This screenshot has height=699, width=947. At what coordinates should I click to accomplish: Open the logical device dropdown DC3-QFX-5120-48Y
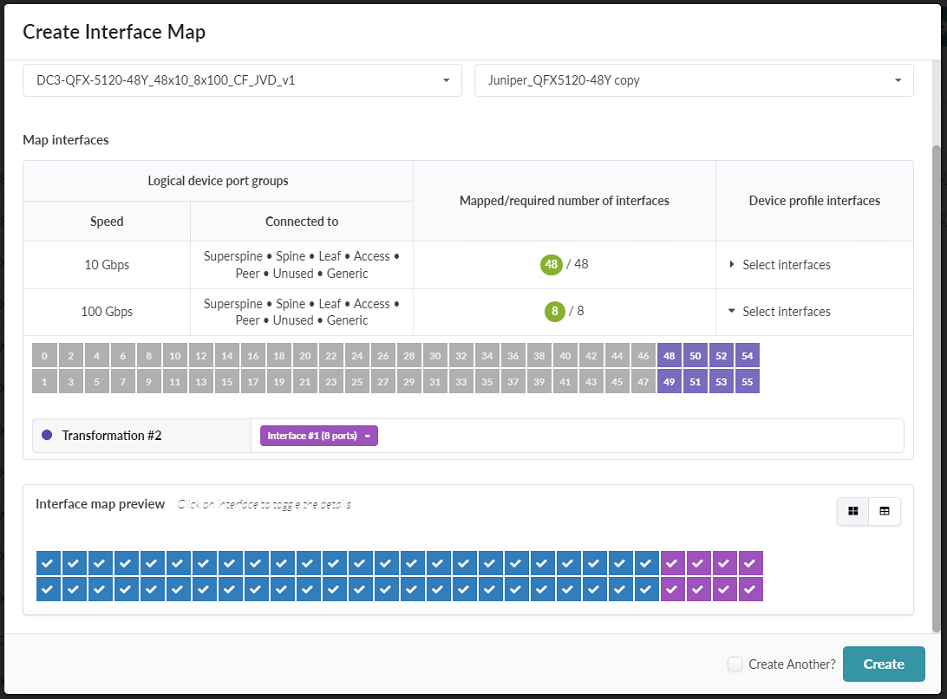[x=242, y=80]
